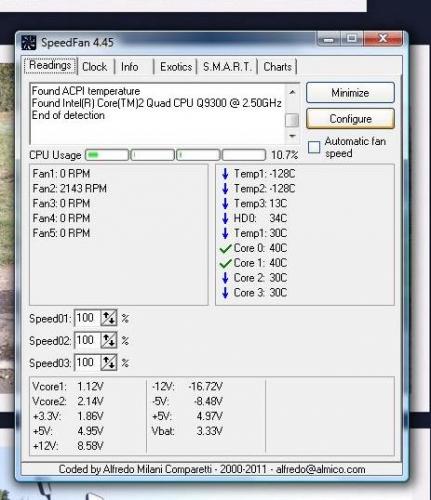
Task: Switch to the Exotics tab
Action: coord(176,67)
